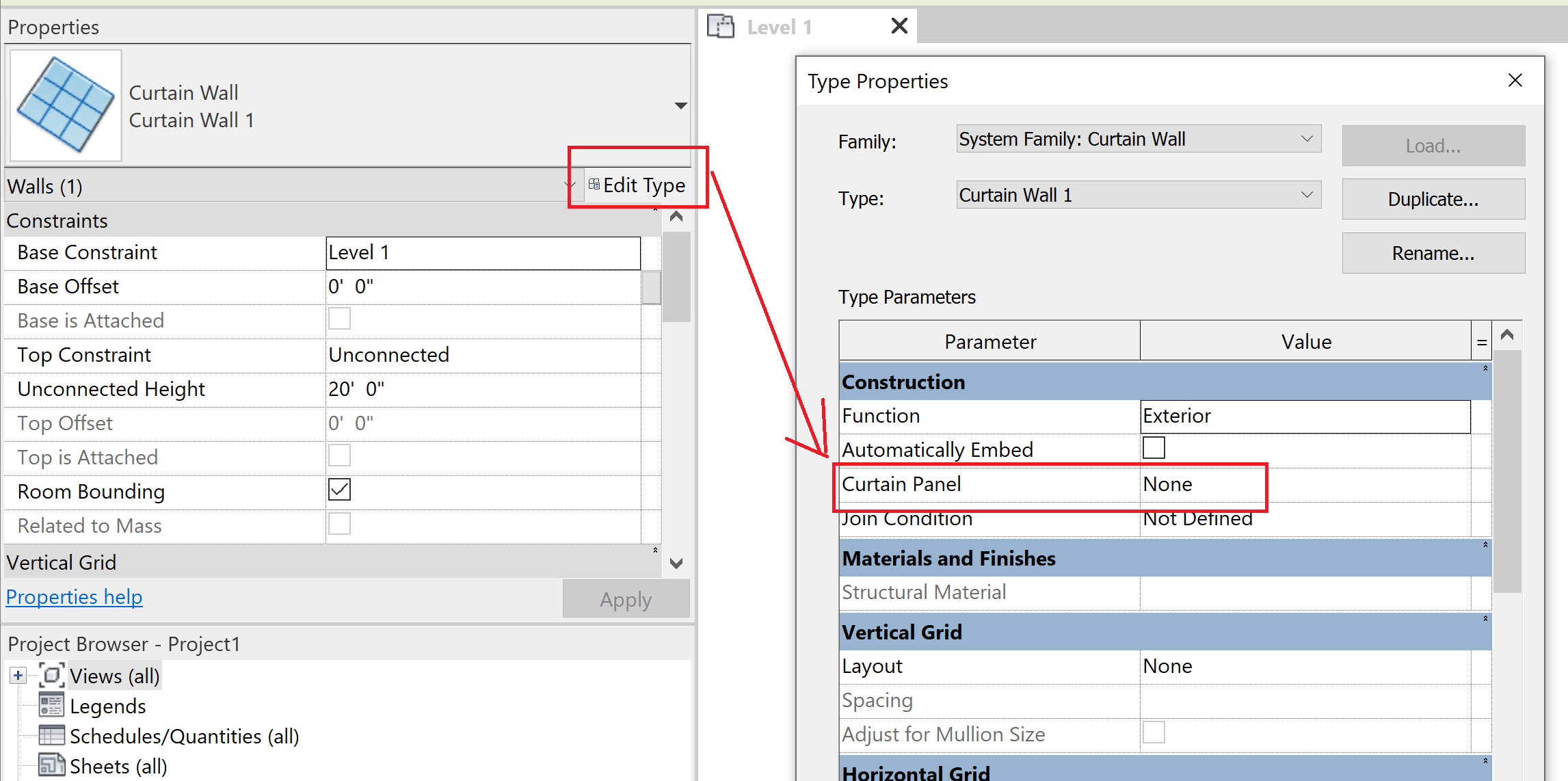Open the Type dropdown showing Curtain Wall 1
1568x781 pixels.
pyautogui.click(x=1308, y=194)
